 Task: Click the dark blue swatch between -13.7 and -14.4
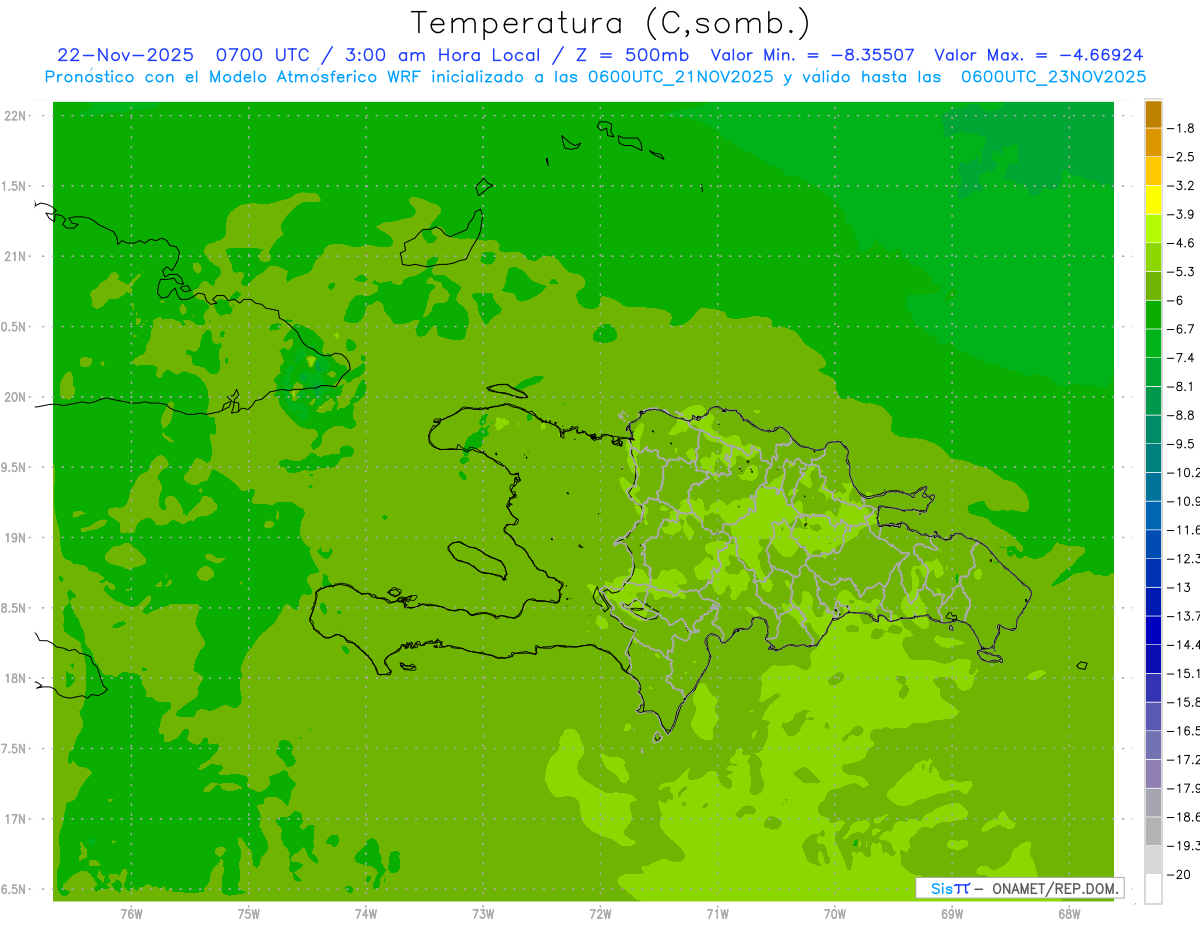click(1153, 631)
